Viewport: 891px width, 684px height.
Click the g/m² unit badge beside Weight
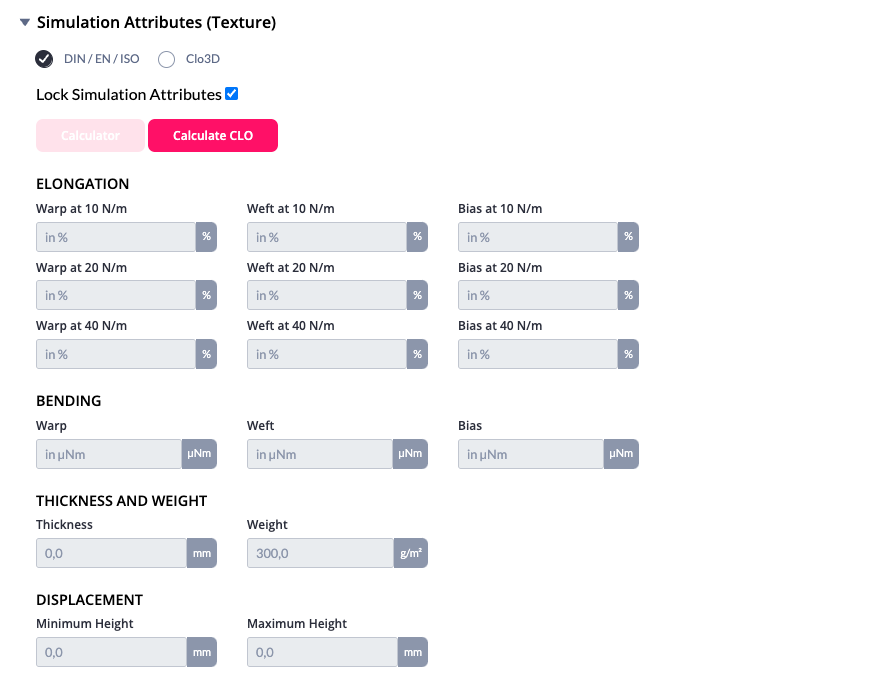coord(411,553)
